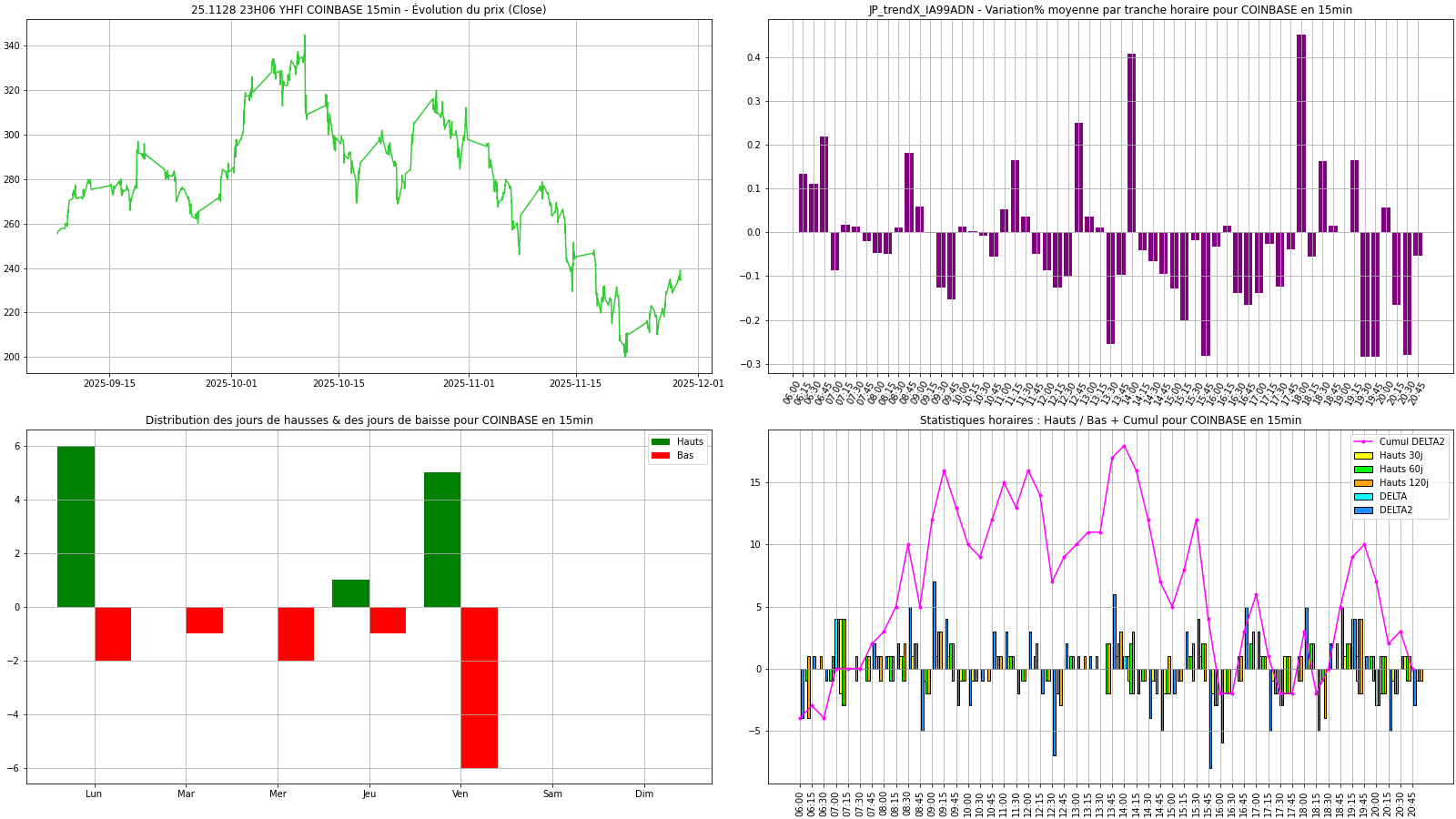The height and width of the screenshot is (819, 1456).
Task: Click the green Lun bar in distribution chart
Action: [x=76, y=527]
